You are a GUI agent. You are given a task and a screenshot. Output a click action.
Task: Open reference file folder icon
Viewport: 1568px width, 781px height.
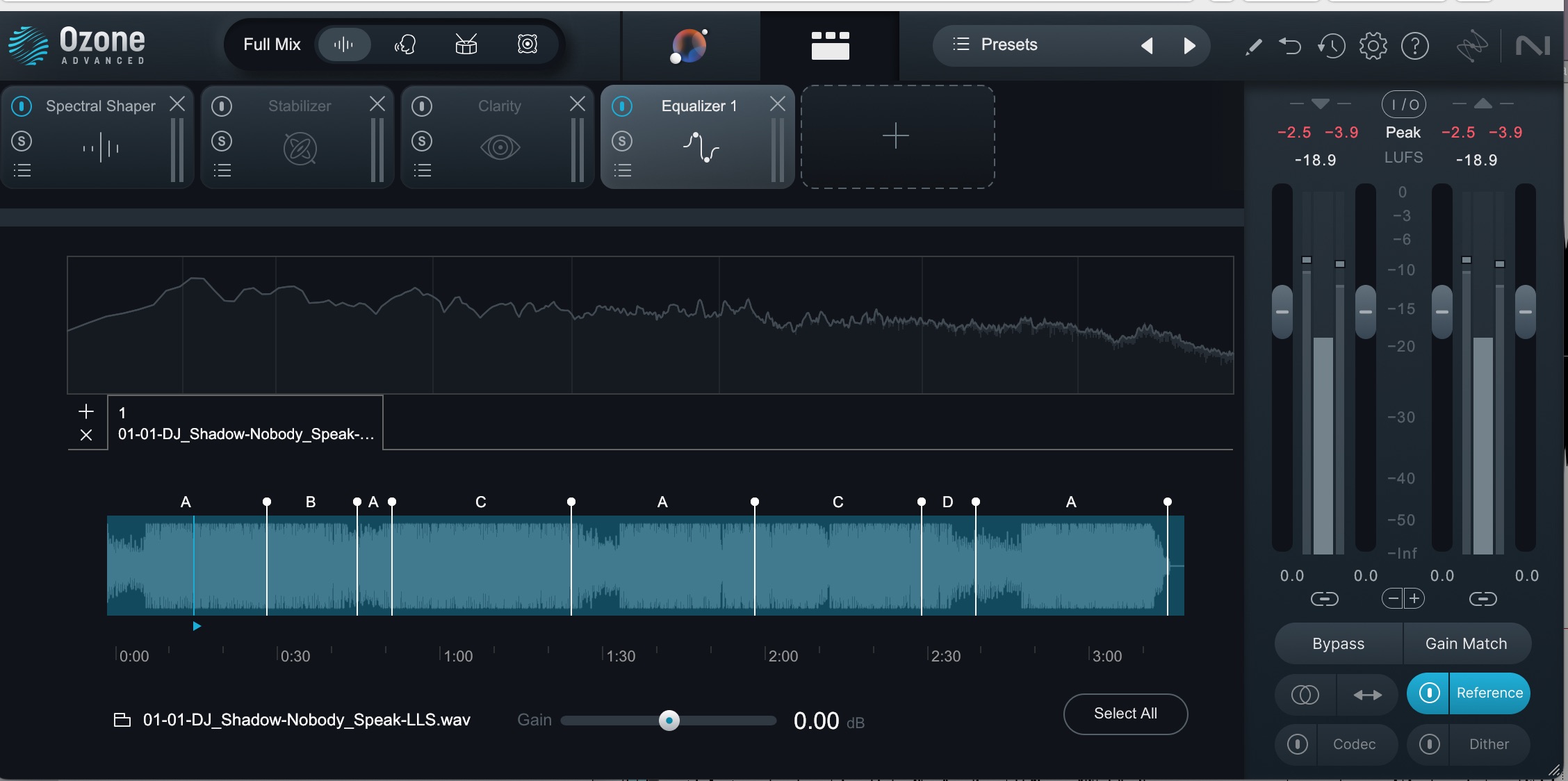[122, 720]
